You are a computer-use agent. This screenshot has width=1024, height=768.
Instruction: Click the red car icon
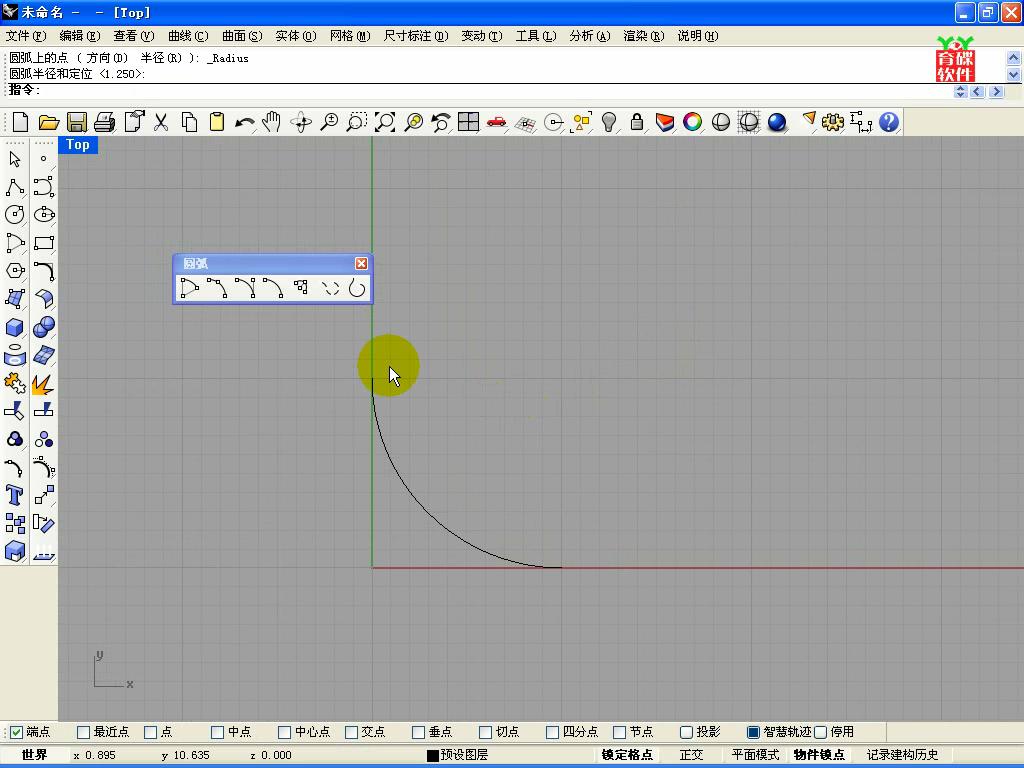click(x=496, y=122)
